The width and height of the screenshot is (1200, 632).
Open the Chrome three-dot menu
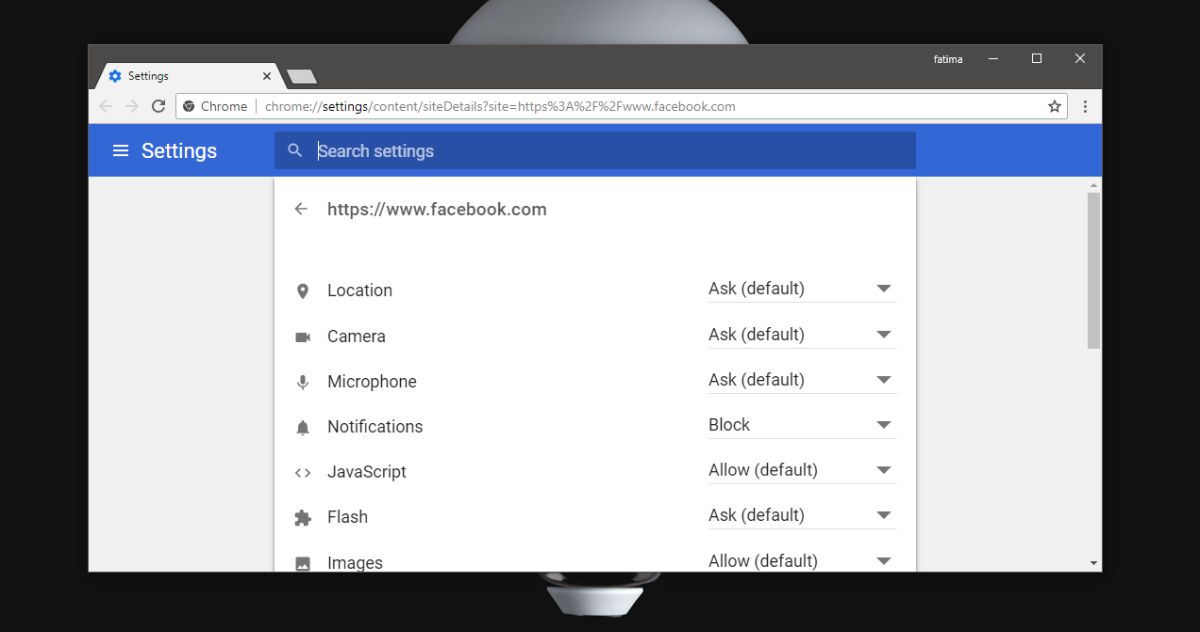pyautogui.click(x=1085, y=106)
